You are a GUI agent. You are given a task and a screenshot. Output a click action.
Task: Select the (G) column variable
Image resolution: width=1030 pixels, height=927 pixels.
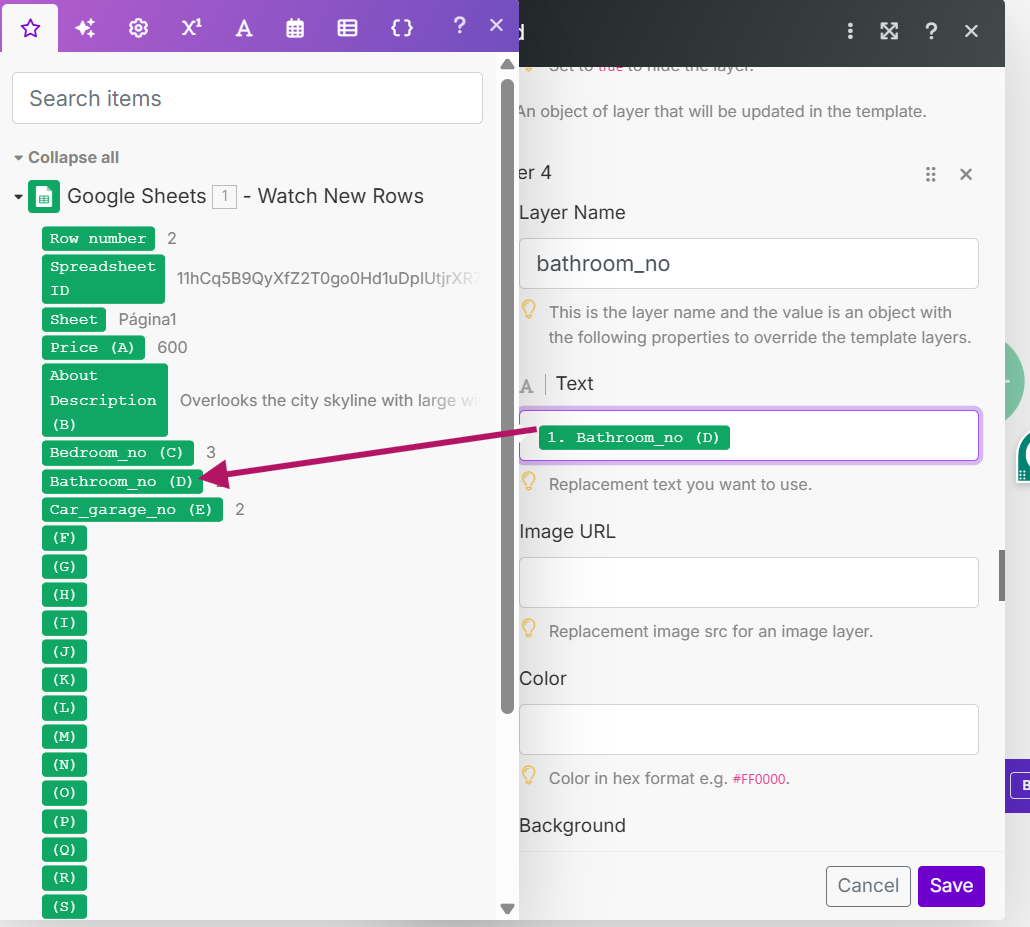tap(64, 566)
